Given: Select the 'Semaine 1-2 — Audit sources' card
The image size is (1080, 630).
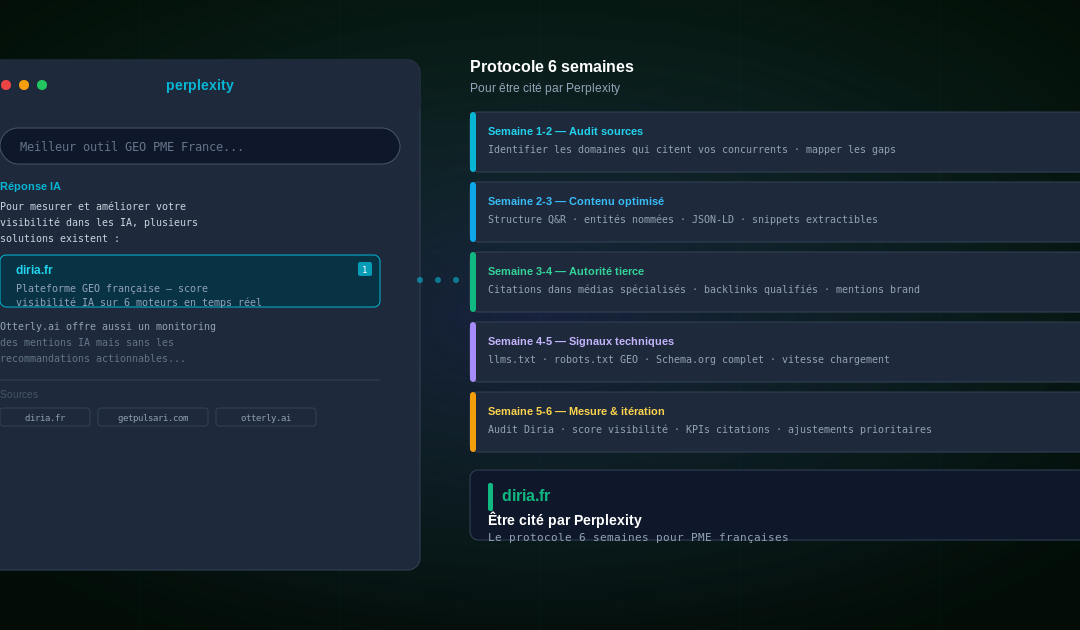Looking at the screenshot, I should [x=775, y=142].
